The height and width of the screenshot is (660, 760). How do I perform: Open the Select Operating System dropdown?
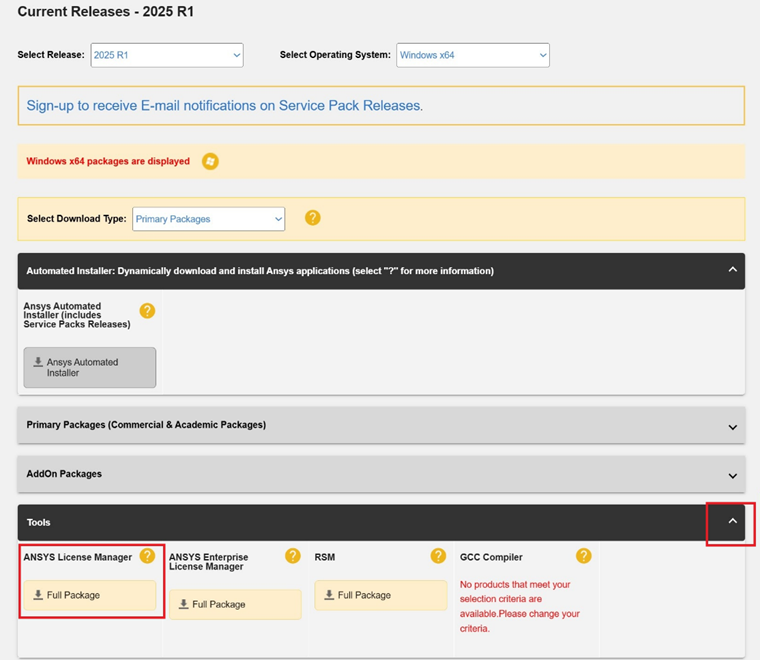(x=473, y=55)
